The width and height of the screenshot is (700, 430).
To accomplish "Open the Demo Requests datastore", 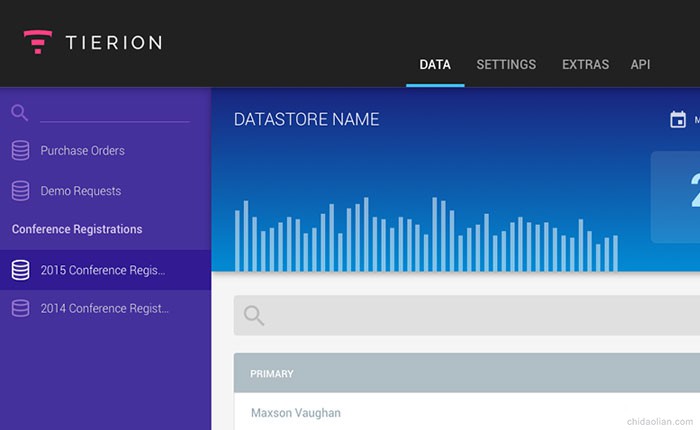I will coord(81,191).
